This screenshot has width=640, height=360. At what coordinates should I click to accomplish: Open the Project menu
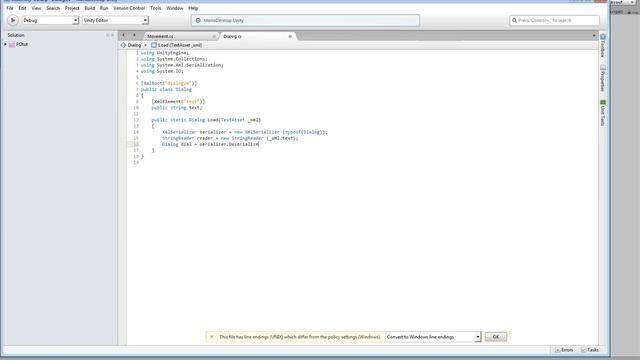[72, 8]
